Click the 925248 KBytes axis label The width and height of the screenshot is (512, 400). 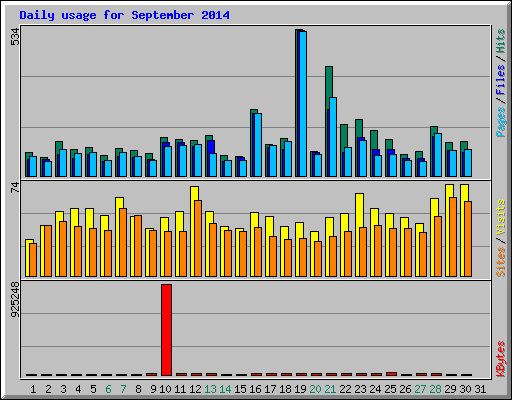tap(15, 300)
